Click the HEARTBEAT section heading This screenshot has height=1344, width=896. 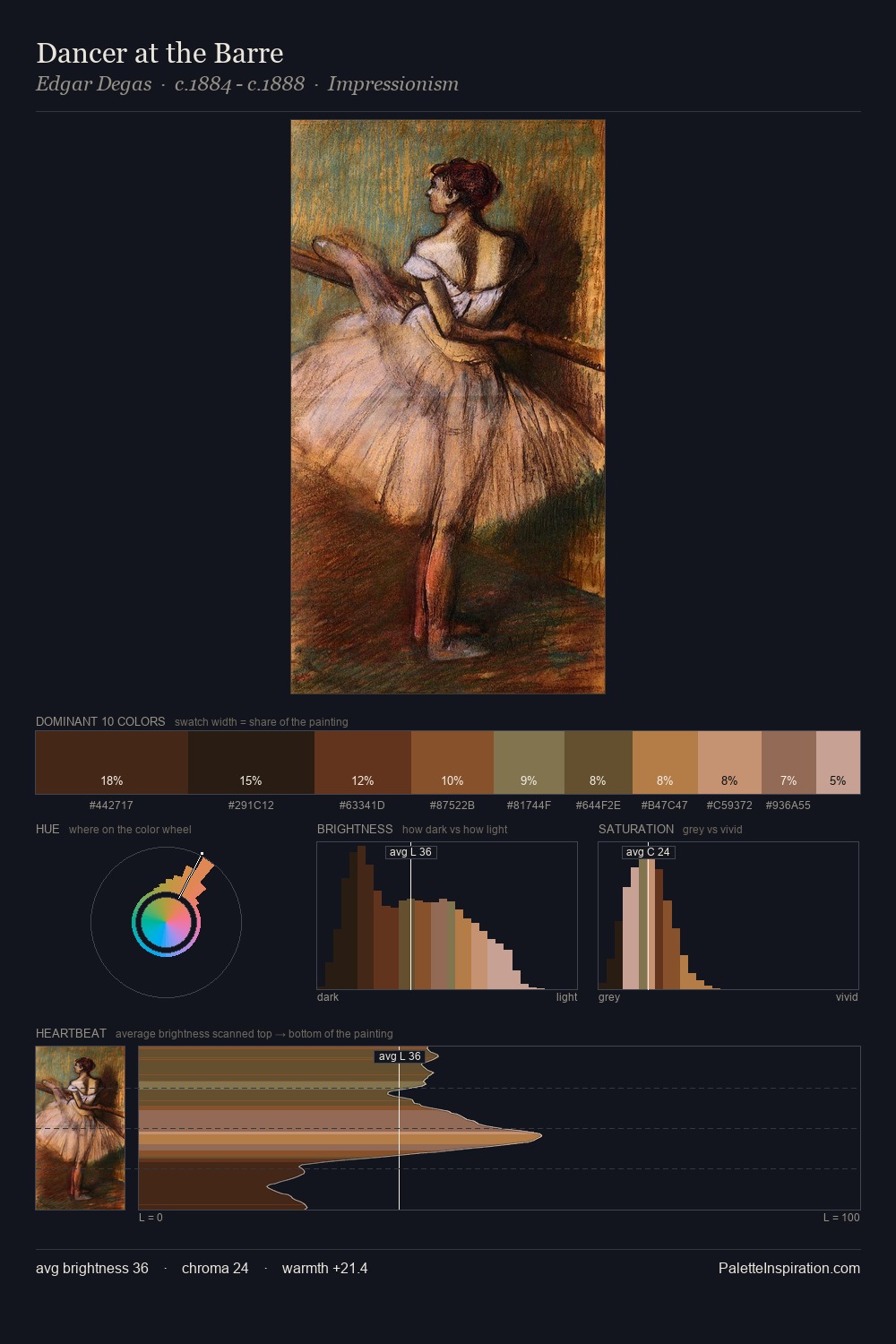[x=71, y=1033]
